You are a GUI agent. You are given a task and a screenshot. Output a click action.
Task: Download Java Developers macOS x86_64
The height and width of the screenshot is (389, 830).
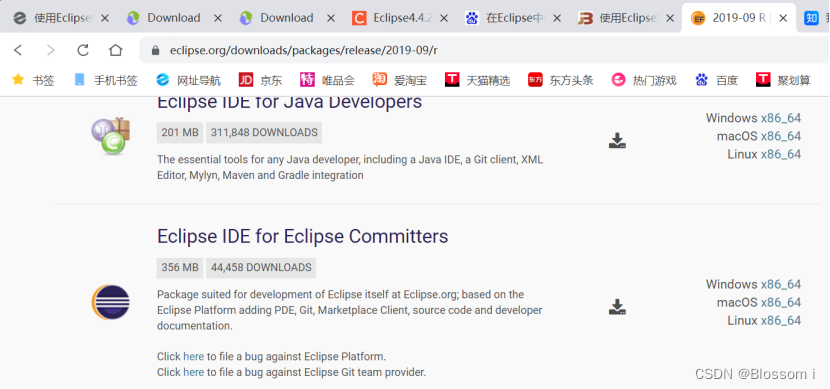781,136
